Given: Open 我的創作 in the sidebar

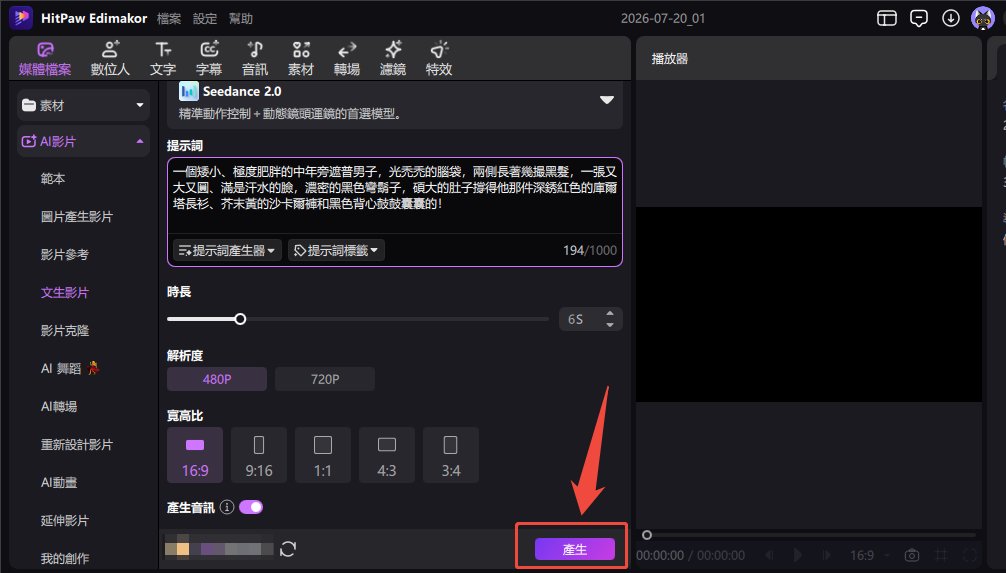Looking at the screenshot, I should pos(65,558).
